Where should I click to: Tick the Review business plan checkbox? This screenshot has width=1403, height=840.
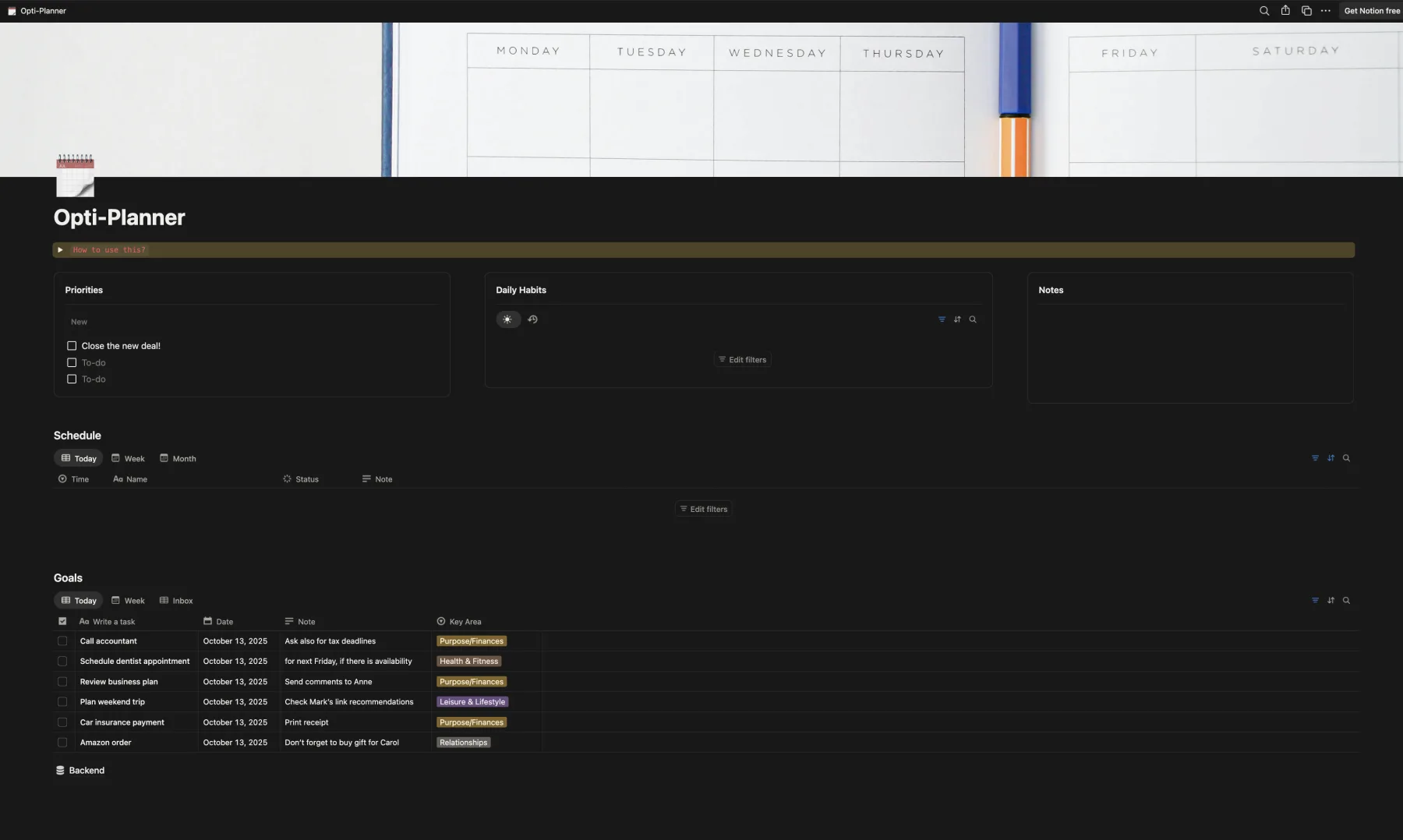coord(62,682)
